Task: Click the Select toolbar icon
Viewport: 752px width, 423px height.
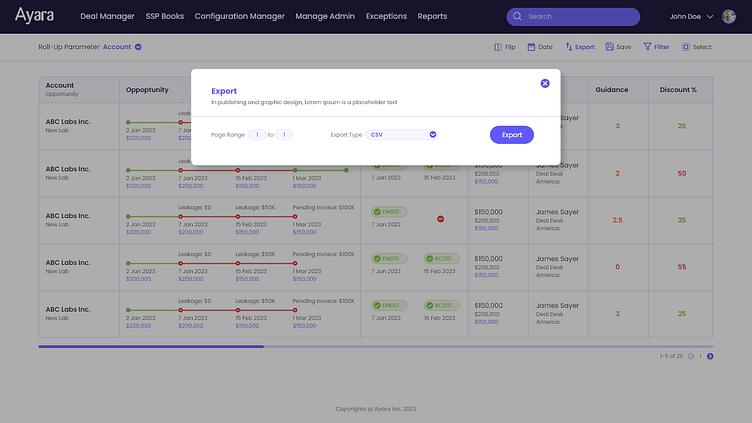Action: point(686,47)
